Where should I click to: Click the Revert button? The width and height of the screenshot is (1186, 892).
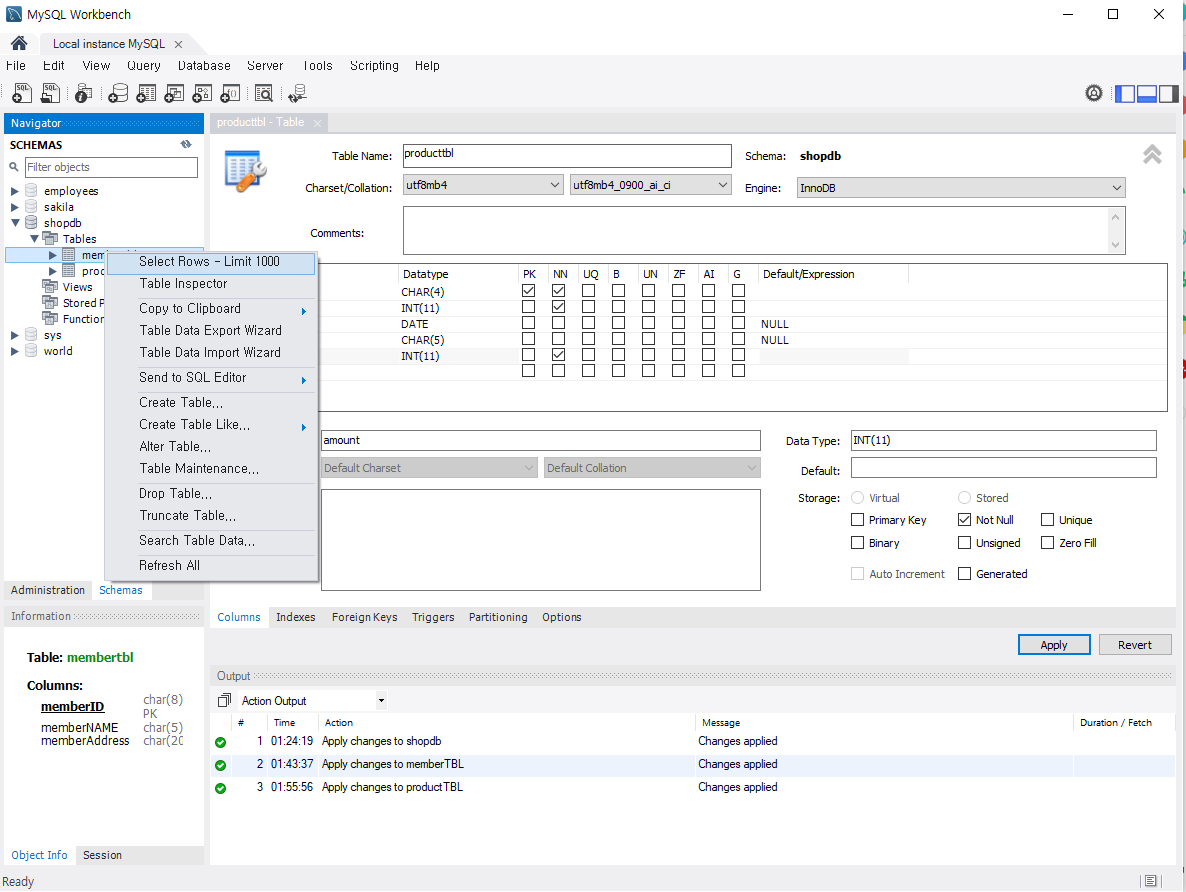[1135, 645]
